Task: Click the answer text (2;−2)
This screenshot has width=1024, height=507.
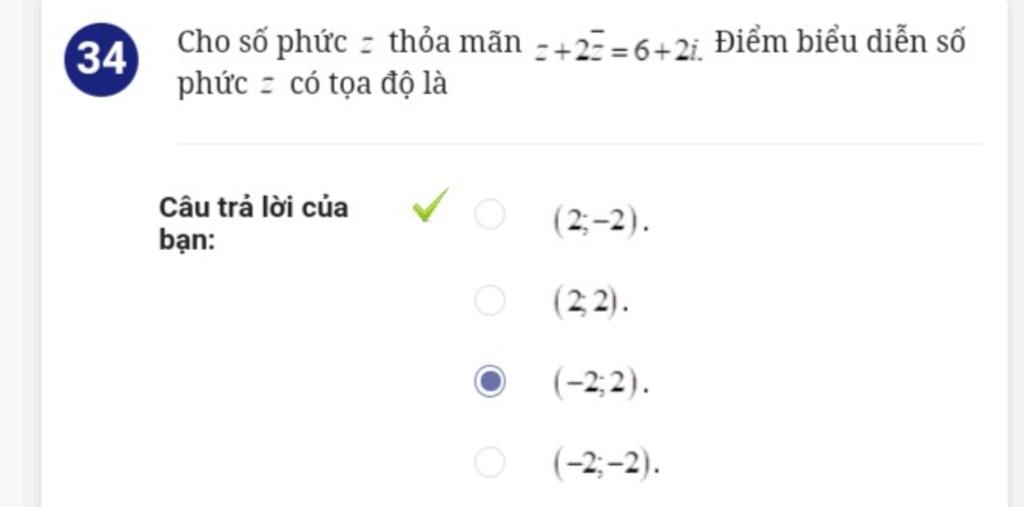Action: (x=601, y=224)
